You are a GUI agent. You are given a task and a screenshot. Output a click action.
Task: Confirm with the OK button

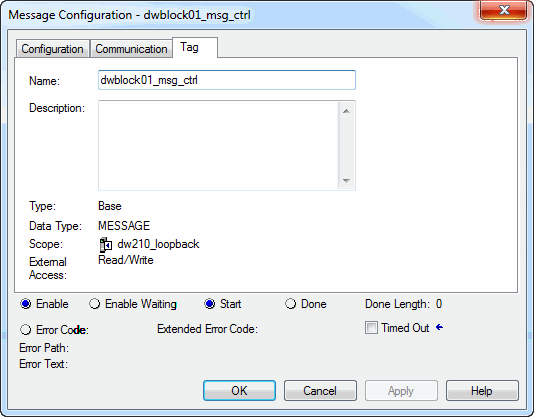pos(239,390)
